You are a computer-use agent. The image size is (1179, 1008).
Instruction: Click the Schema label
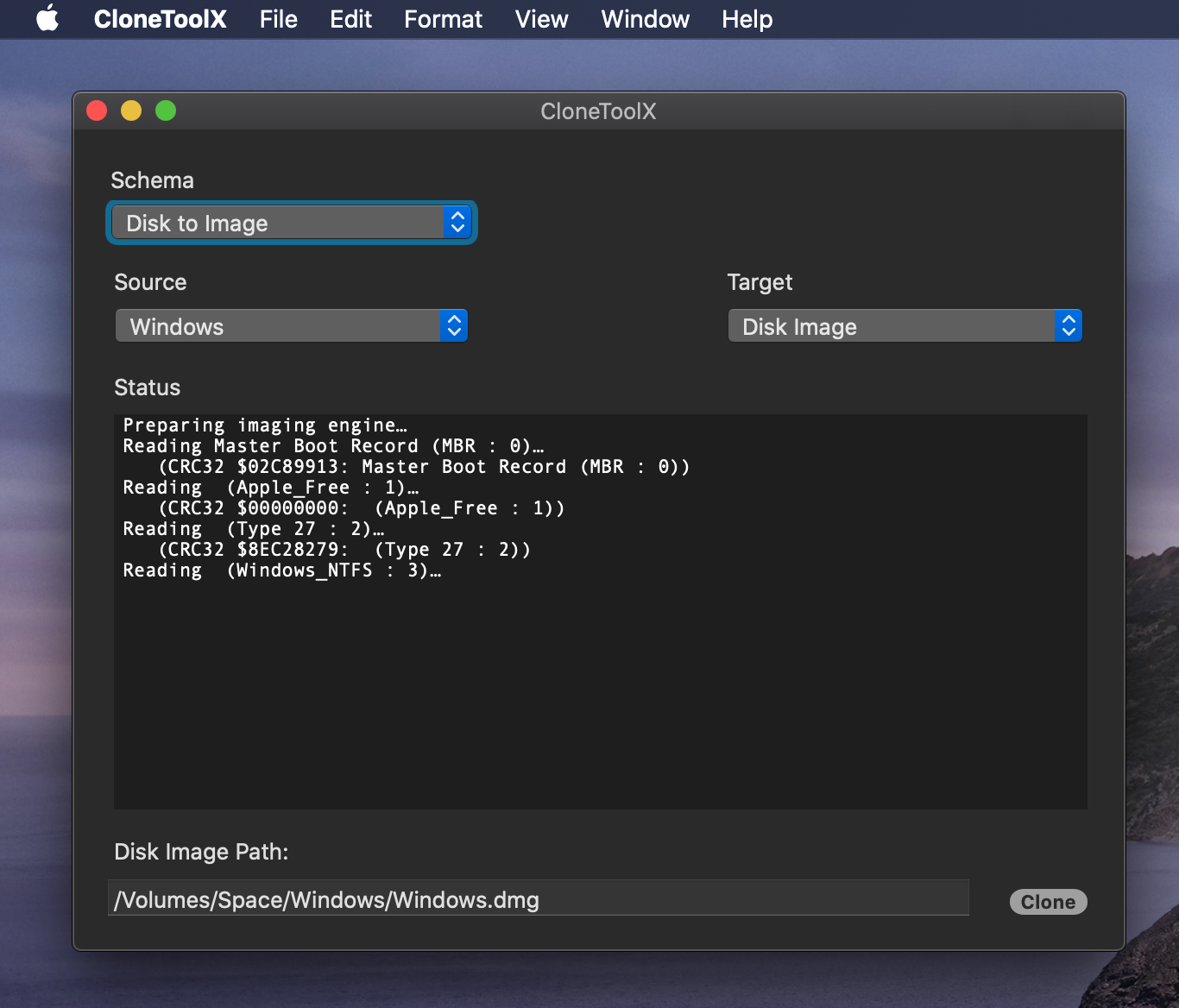[x=152, y=180]
